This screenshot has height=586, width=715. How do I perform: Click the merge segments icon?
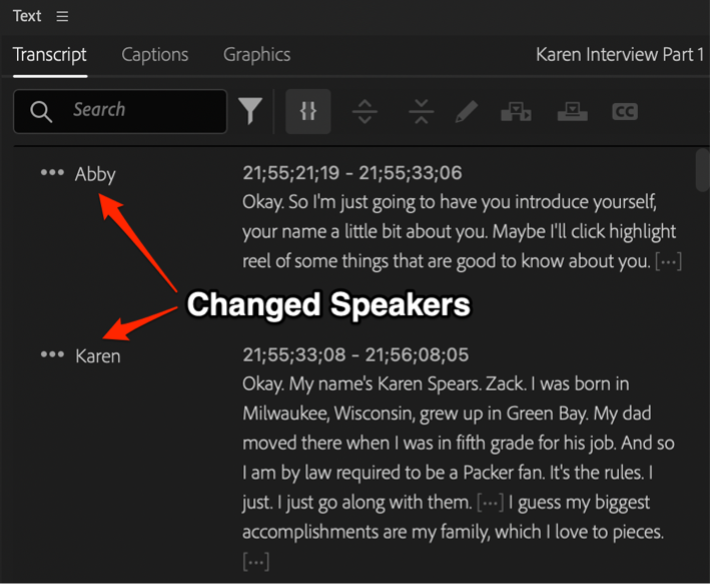click(x=421, y=111)
